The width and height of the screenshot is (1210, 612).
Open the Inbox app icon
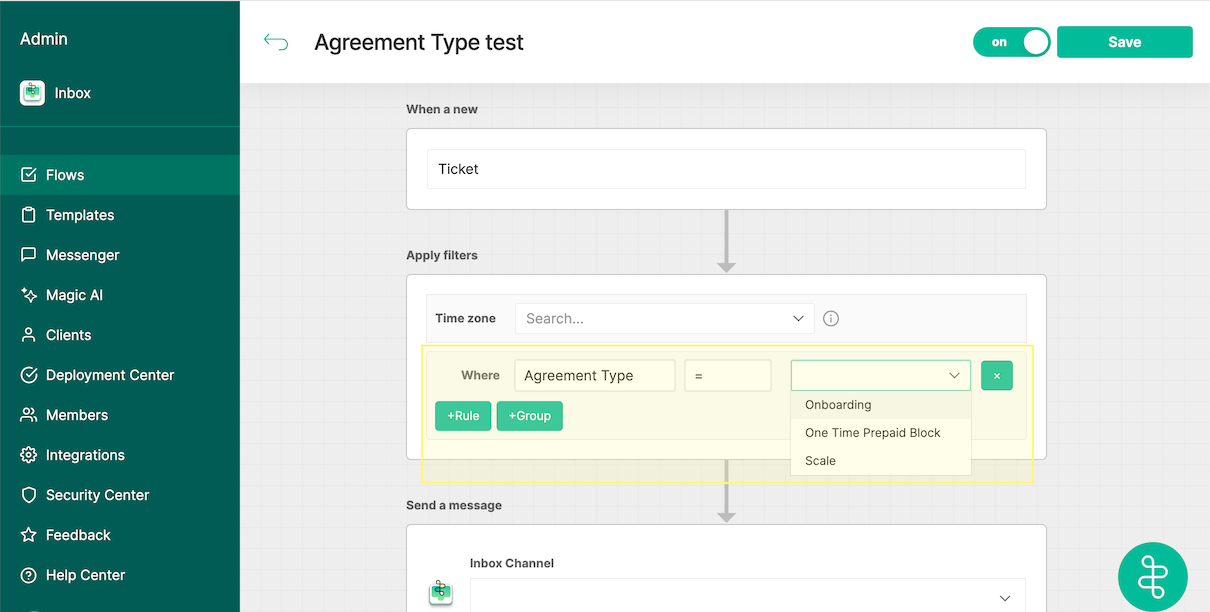pyautogui.click(x=32, y=93)
